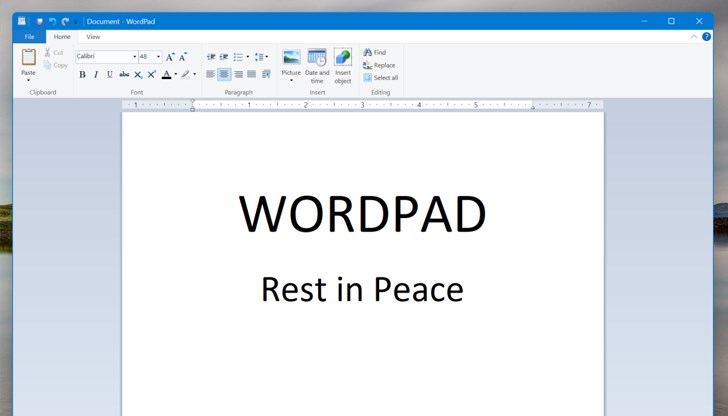Justify the text

(252, 74)
